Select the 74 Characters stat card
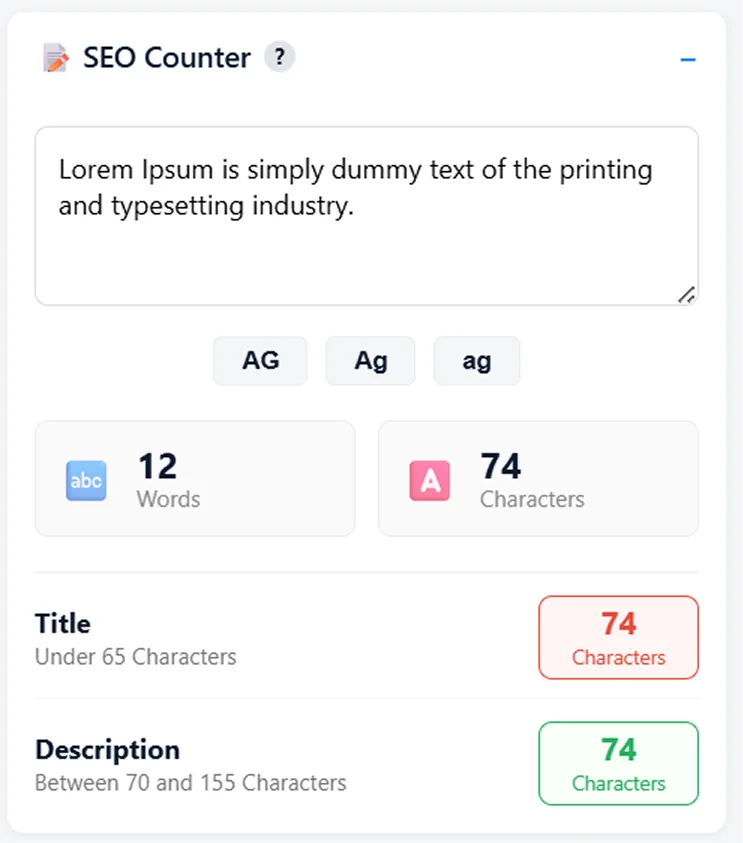This screenshot has height=843, width=743. tap(538, 479)
